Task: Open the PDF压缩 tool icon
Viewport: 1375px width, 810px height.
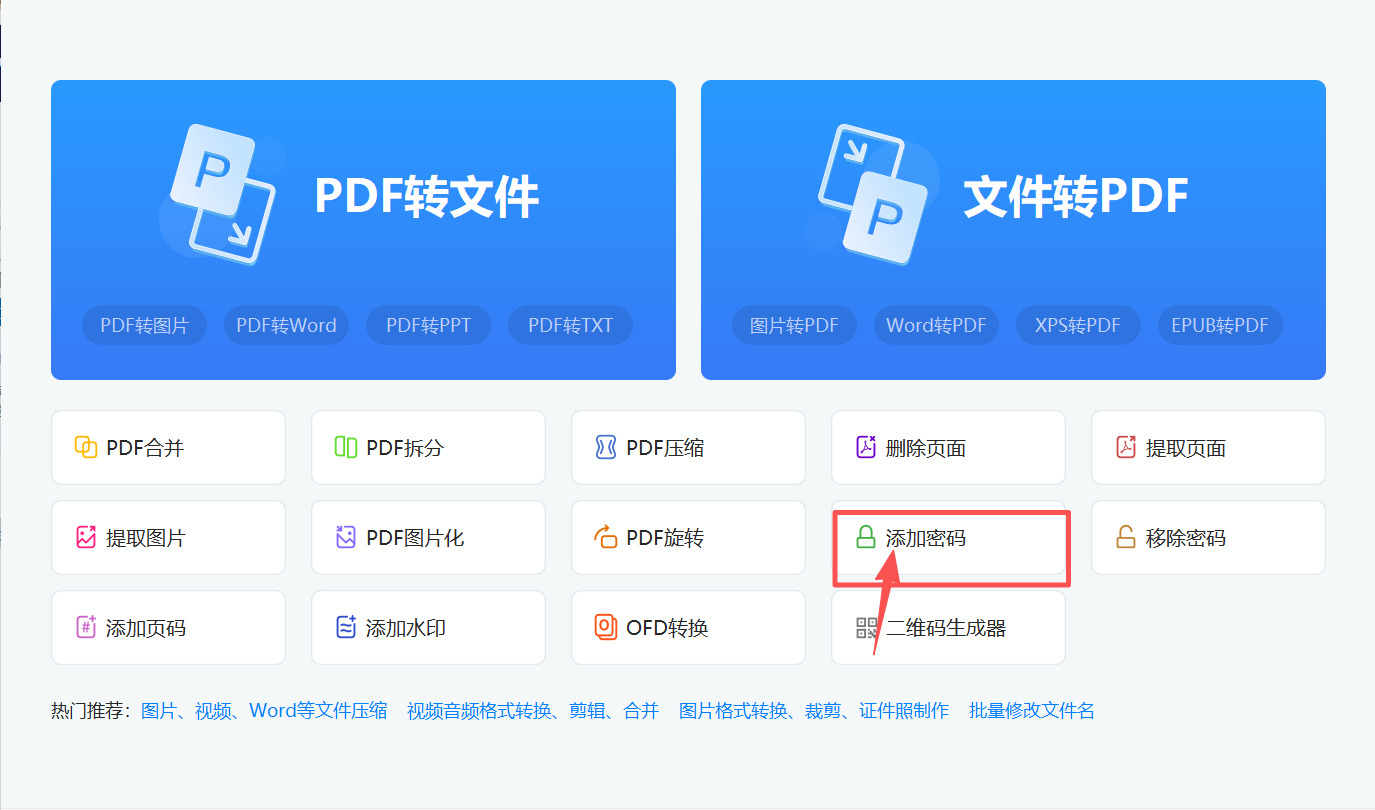Action: tap(607, 447)
